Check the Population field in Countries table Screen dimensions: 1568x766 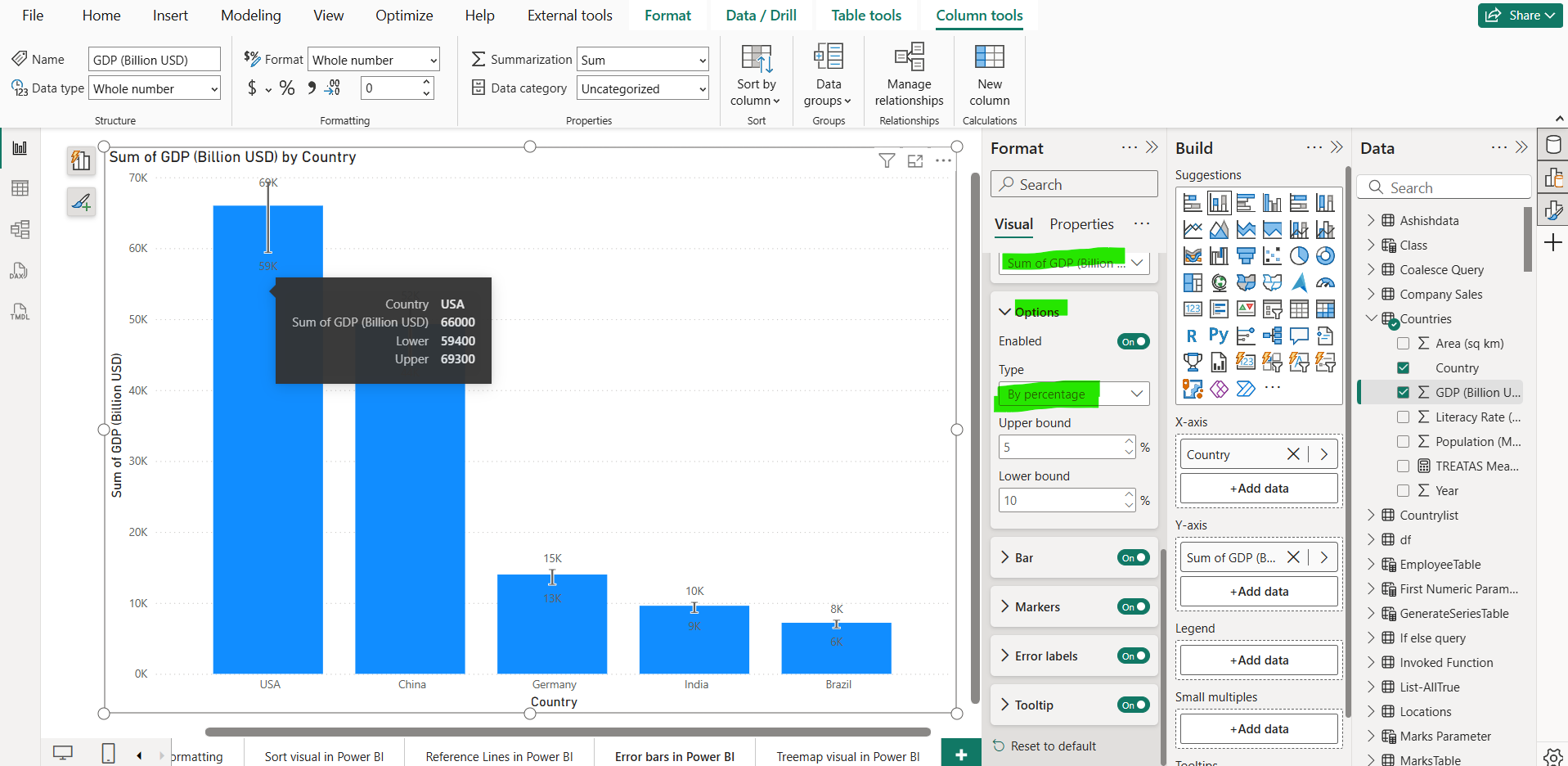coord(1404,441)
